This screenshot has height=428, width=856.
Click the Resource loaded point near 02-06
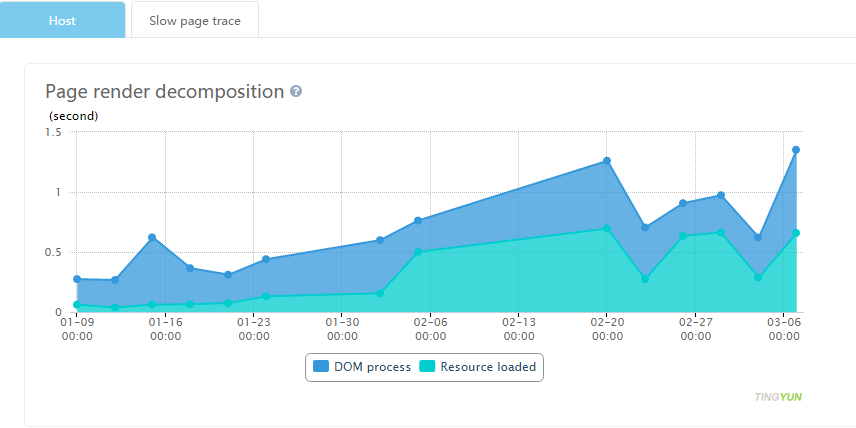(x=418, y=252)
